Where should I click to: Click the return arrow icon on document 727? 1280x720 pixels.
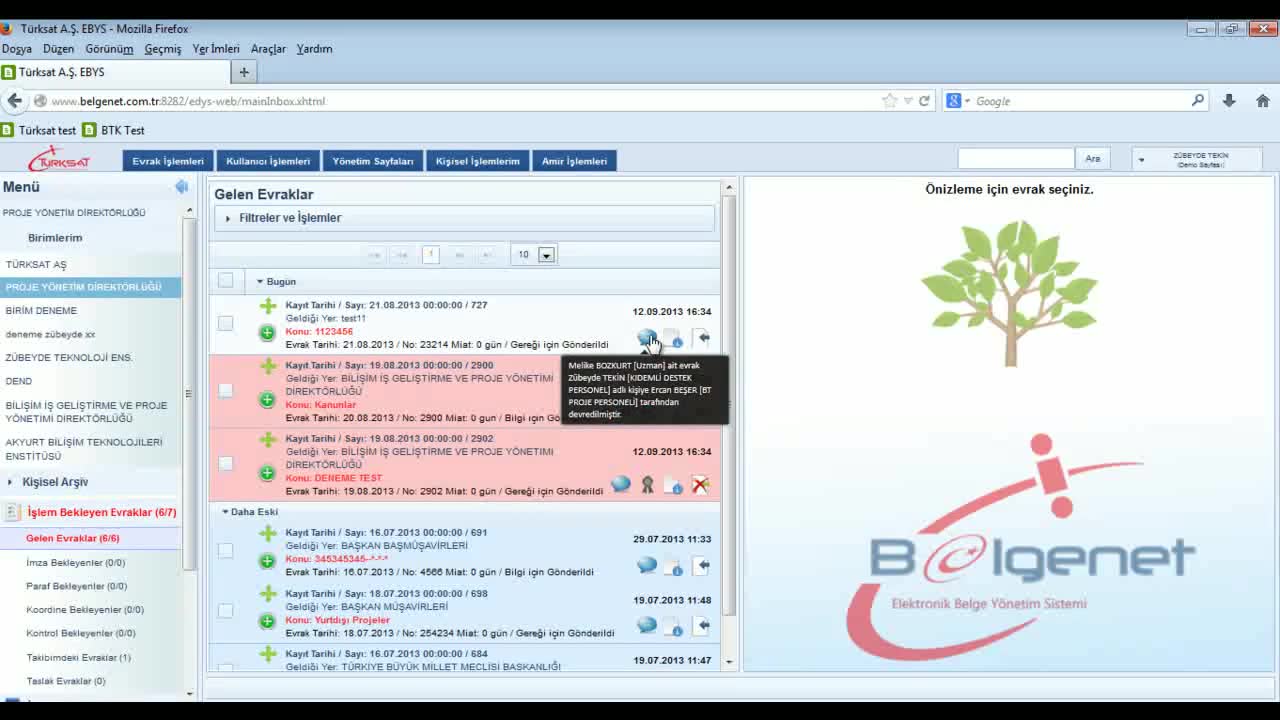coord(702,338)
